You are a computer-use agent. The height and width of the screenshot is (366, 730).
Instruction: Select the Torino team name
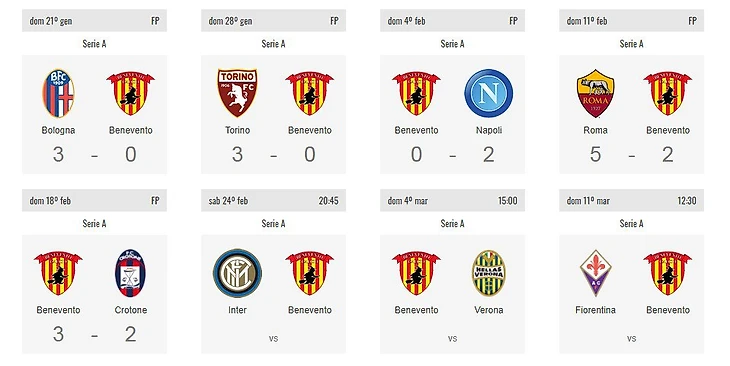(237, 130)
